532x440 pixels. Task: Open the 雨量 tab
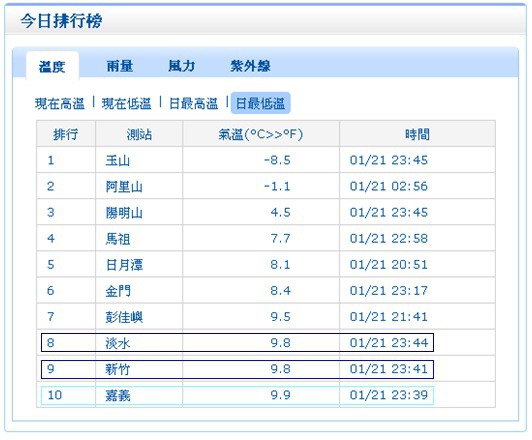[x=119, y=66]
